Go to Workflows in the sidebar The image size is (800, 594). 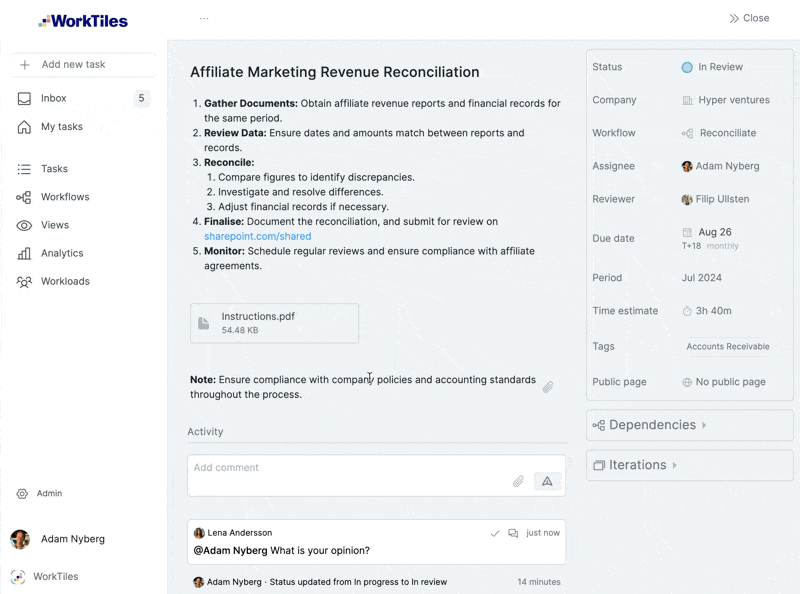point(65,197)
